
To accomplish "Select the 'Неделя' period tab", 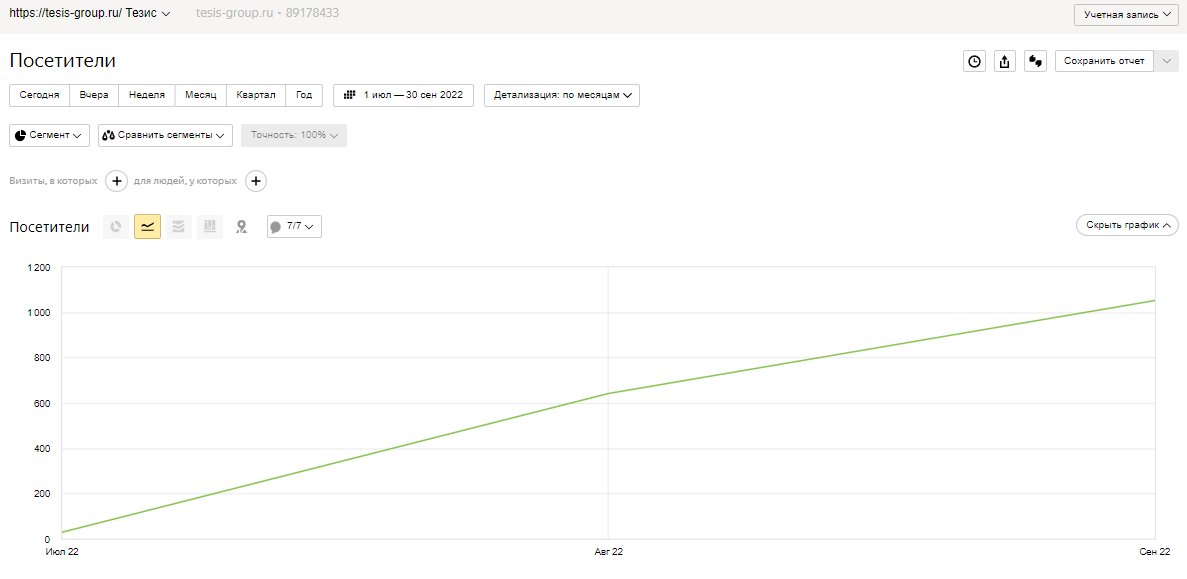I will pos(147,95).
